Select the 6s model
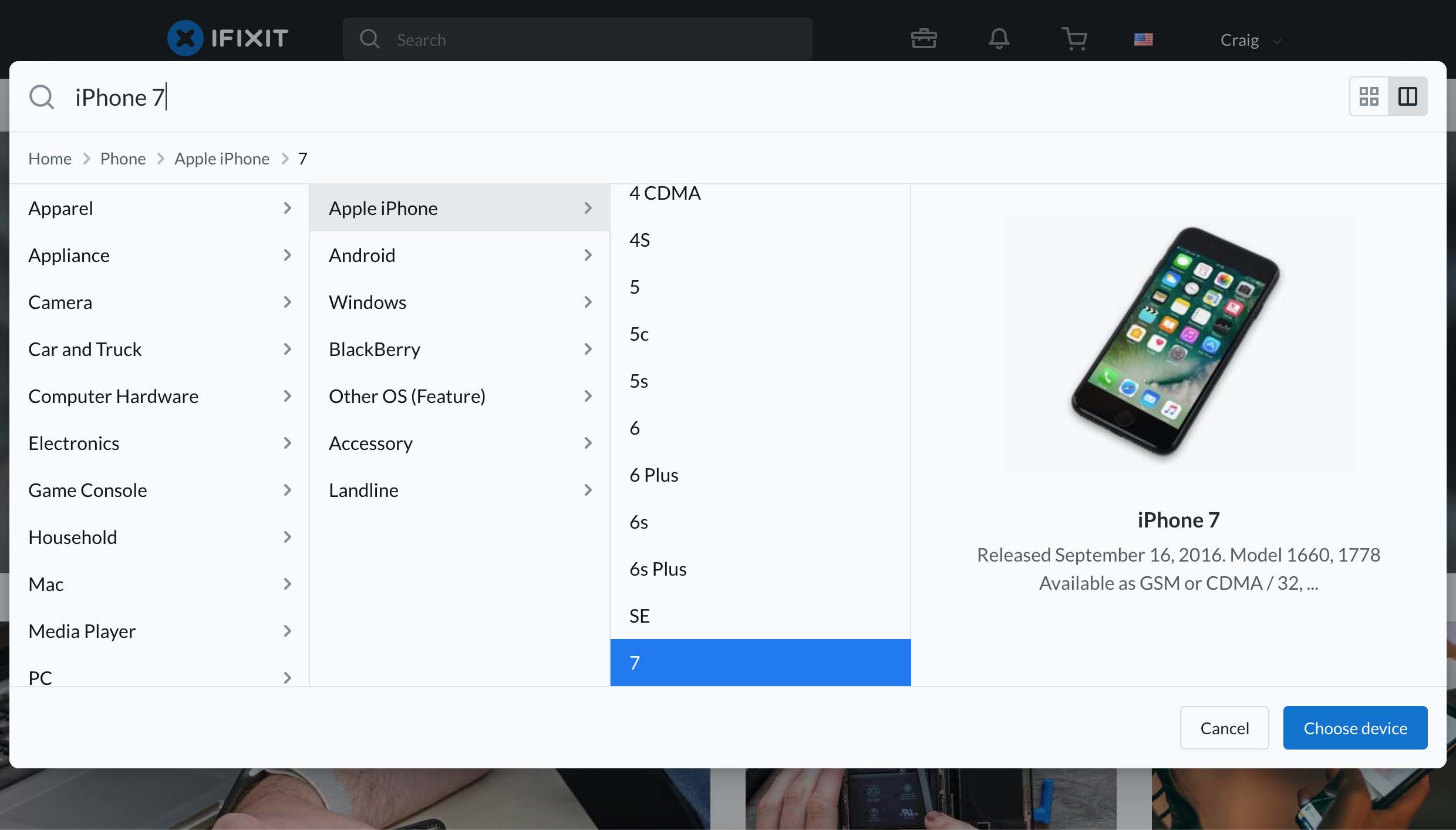This screenshot has height=830, width=1456. click(x=760, y=522)
